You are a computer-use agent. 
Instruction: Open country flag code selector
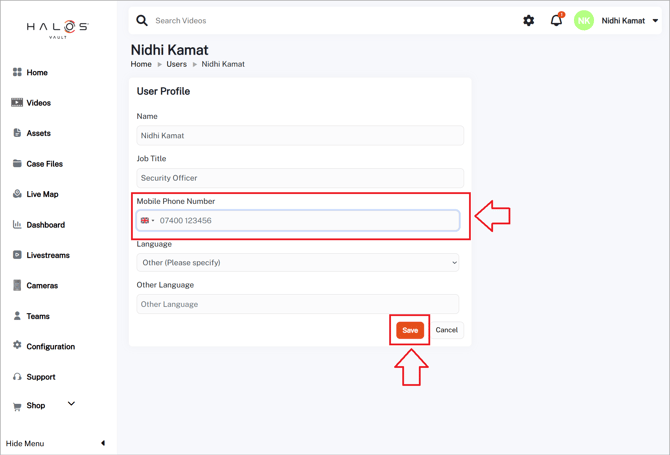(x=147, y=221)
